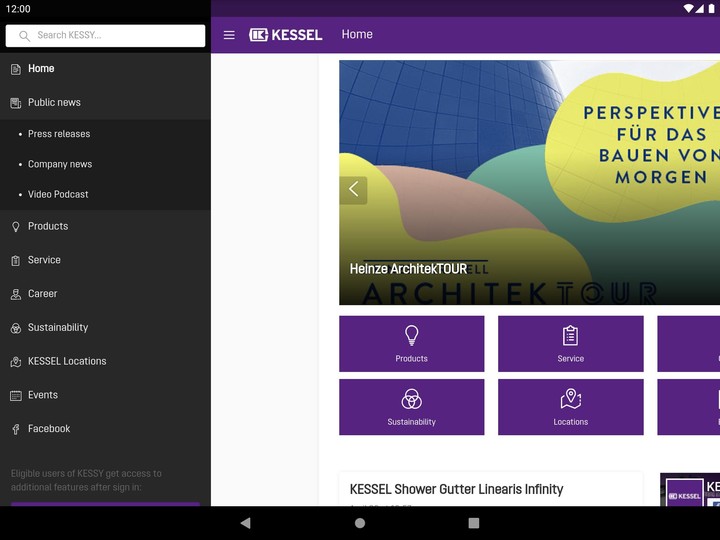Click the Home title in header
Image resolution: width=720 pixels, height=540 pixels.
[357, 34]
